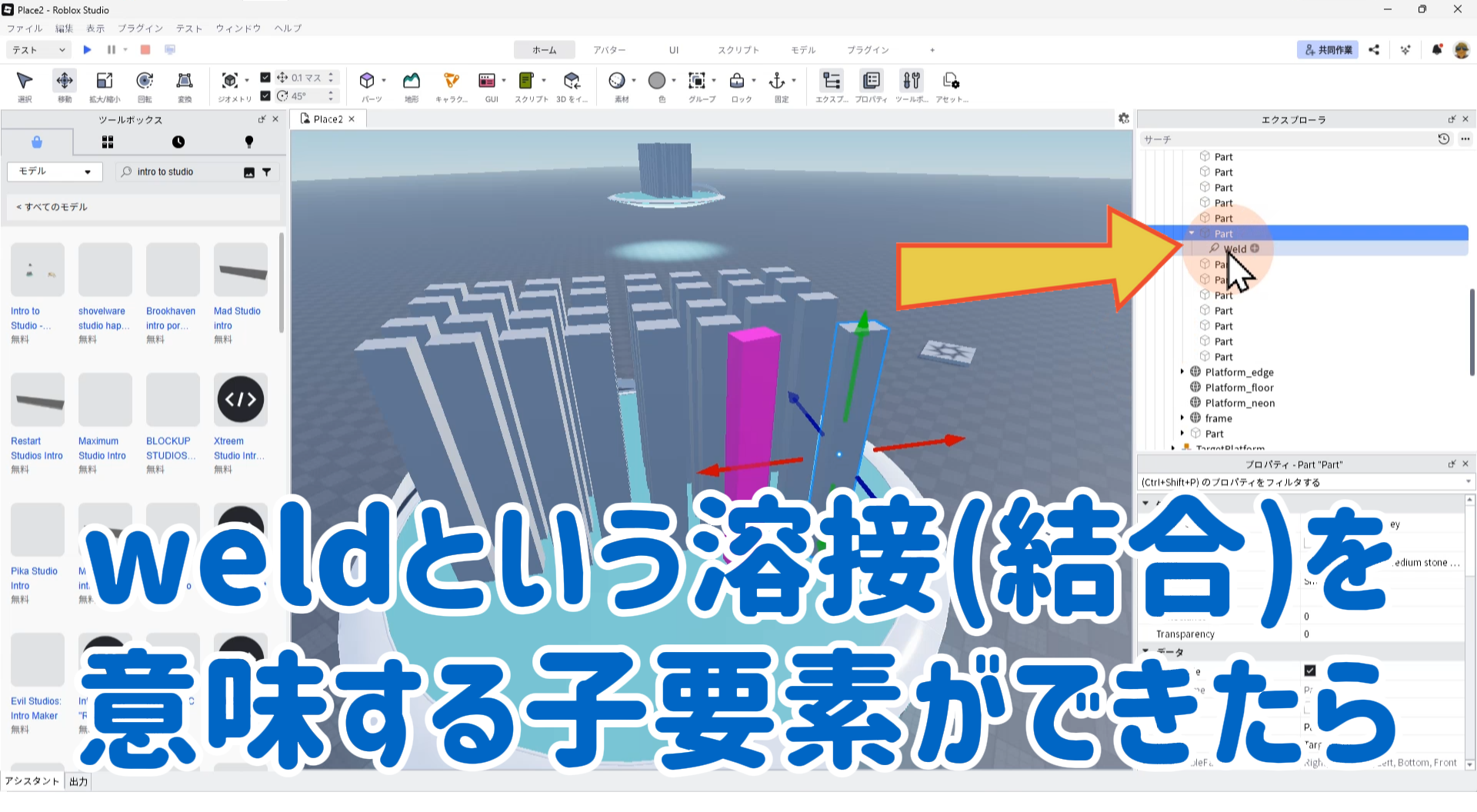Click the Anchor (固定) tool icon
This screenshot has width=1477, height=812.
[777, 82]
